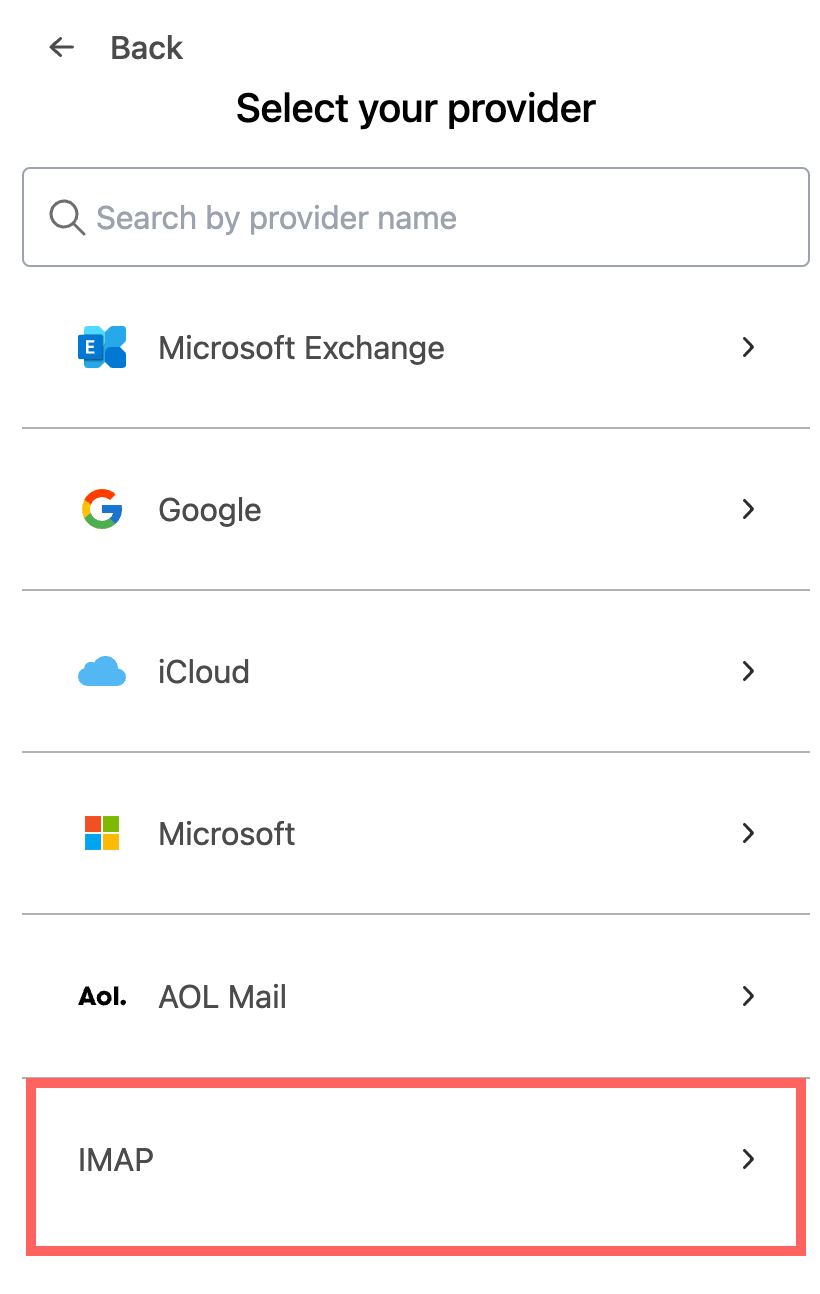Click the Microsoft four-square logo
The width and height of the screenshot is (820, 1294).
coord(102,833)
